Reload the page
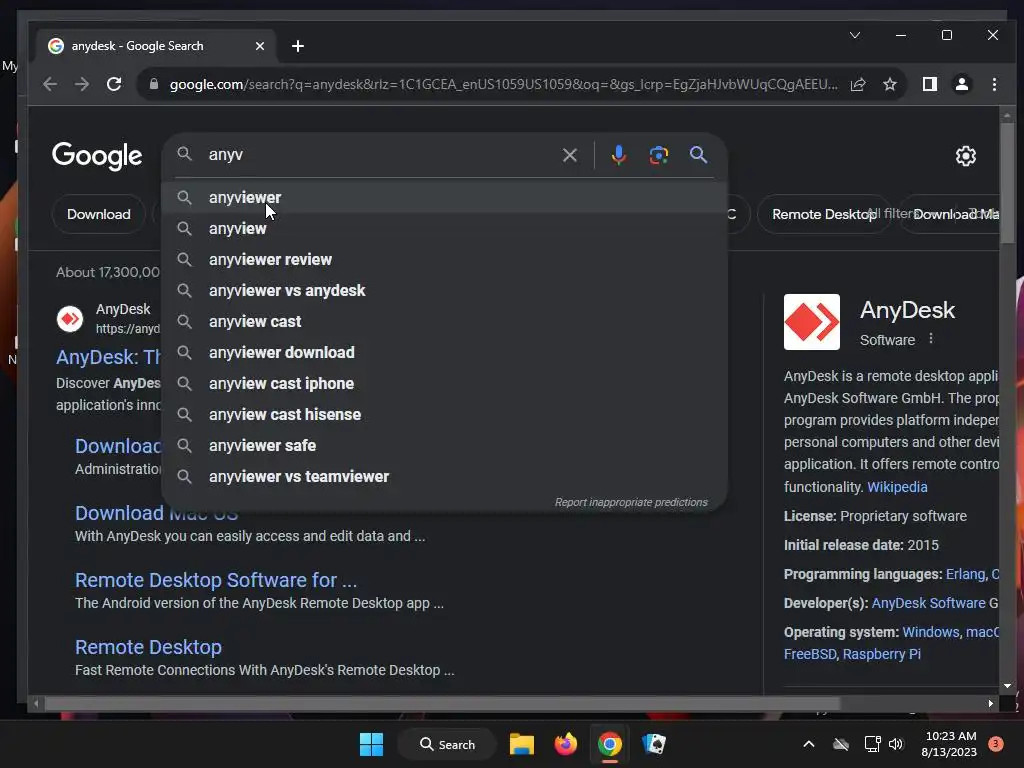The image size is (1024, 768). (x=114, y=84)
